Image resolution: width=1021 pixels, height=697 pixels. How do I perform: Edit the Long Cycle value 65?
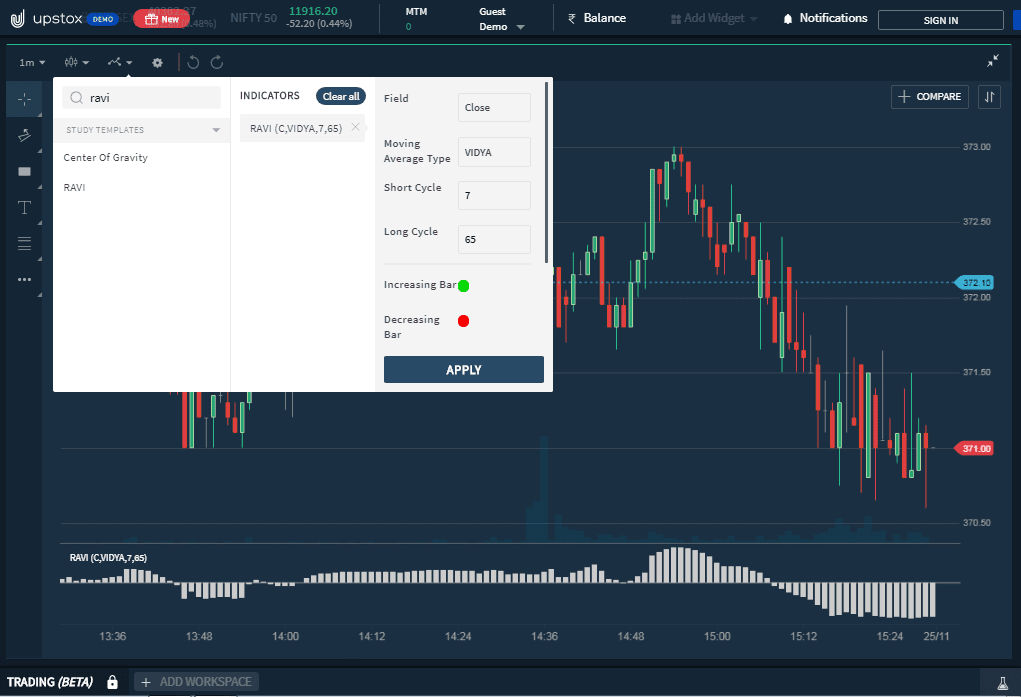[x=494, y=239]
